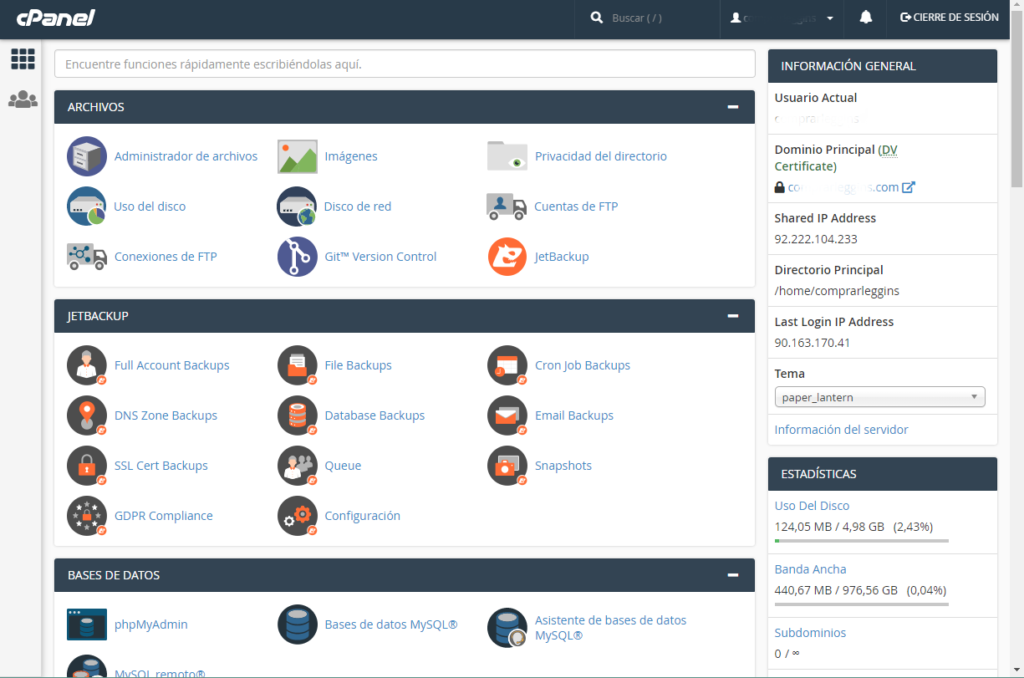Open the paper_lantern theme dropdown
The image size is (1024, 678).
point(879,396)
